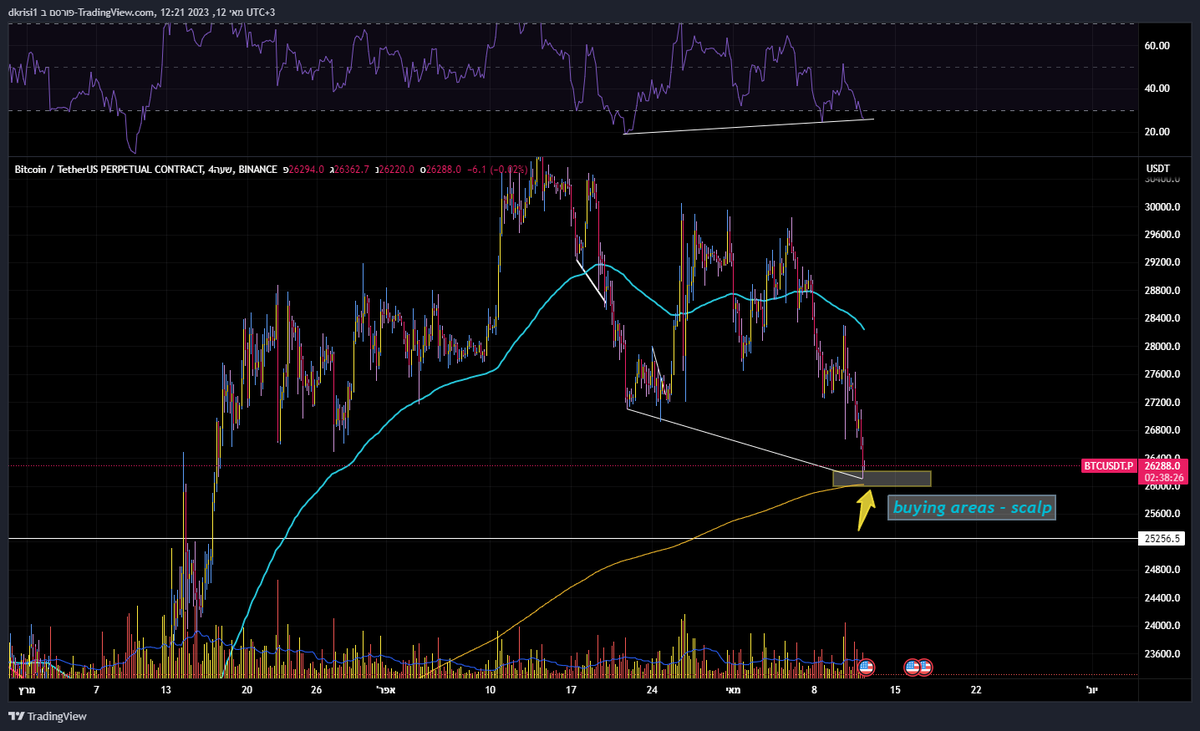Click the TradingView logo
The width and height of the screenshot is (1200, 731).
tap(47, 716)
